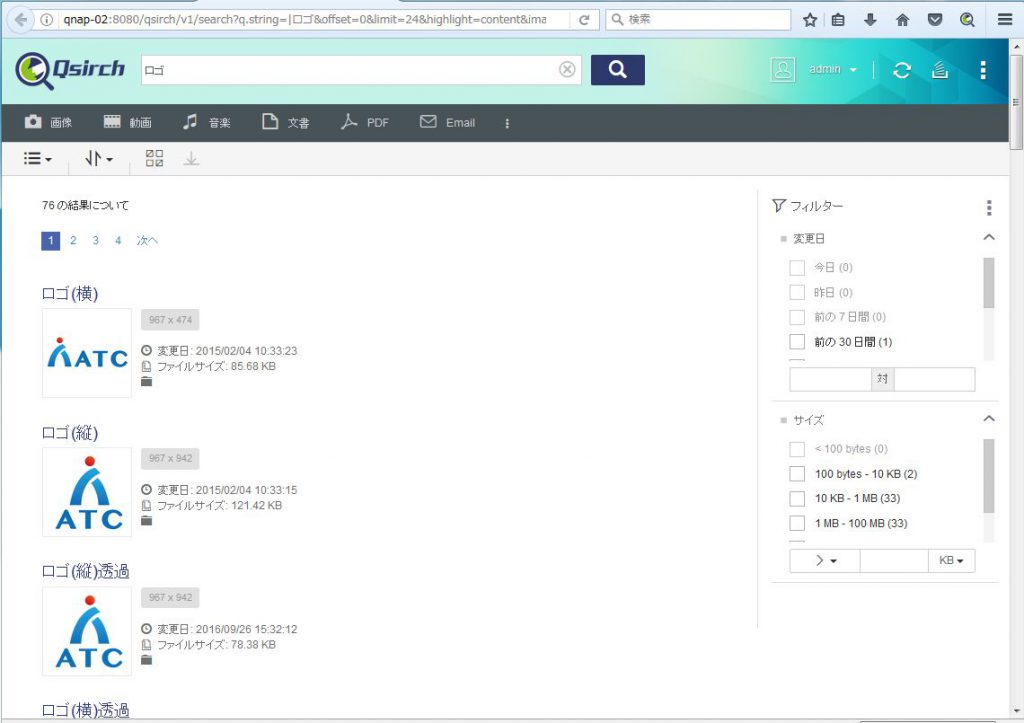Check 100 bytes - 10 KB (2) filter
The image size is (1024, 723).
point(797,474)
